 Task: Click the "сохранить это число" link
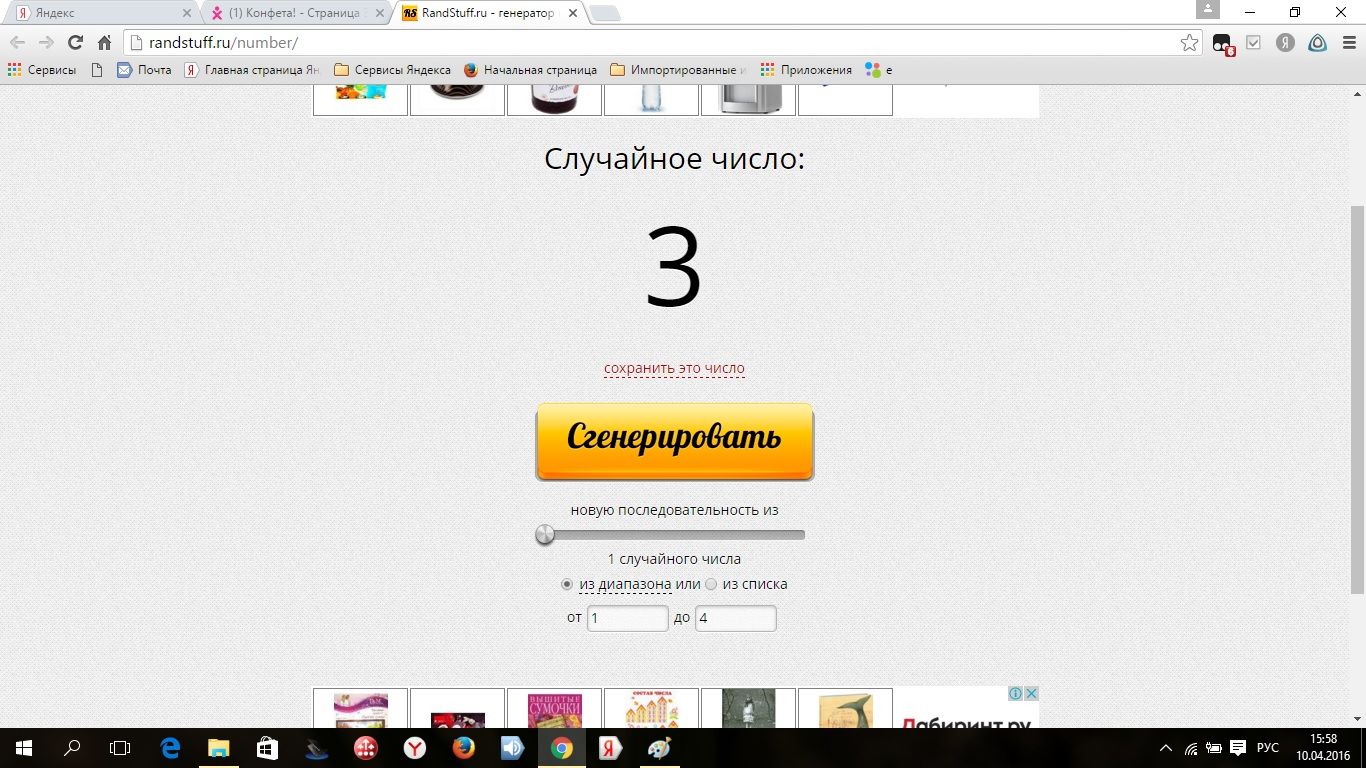pyautogui.click(x=674, y=368)
